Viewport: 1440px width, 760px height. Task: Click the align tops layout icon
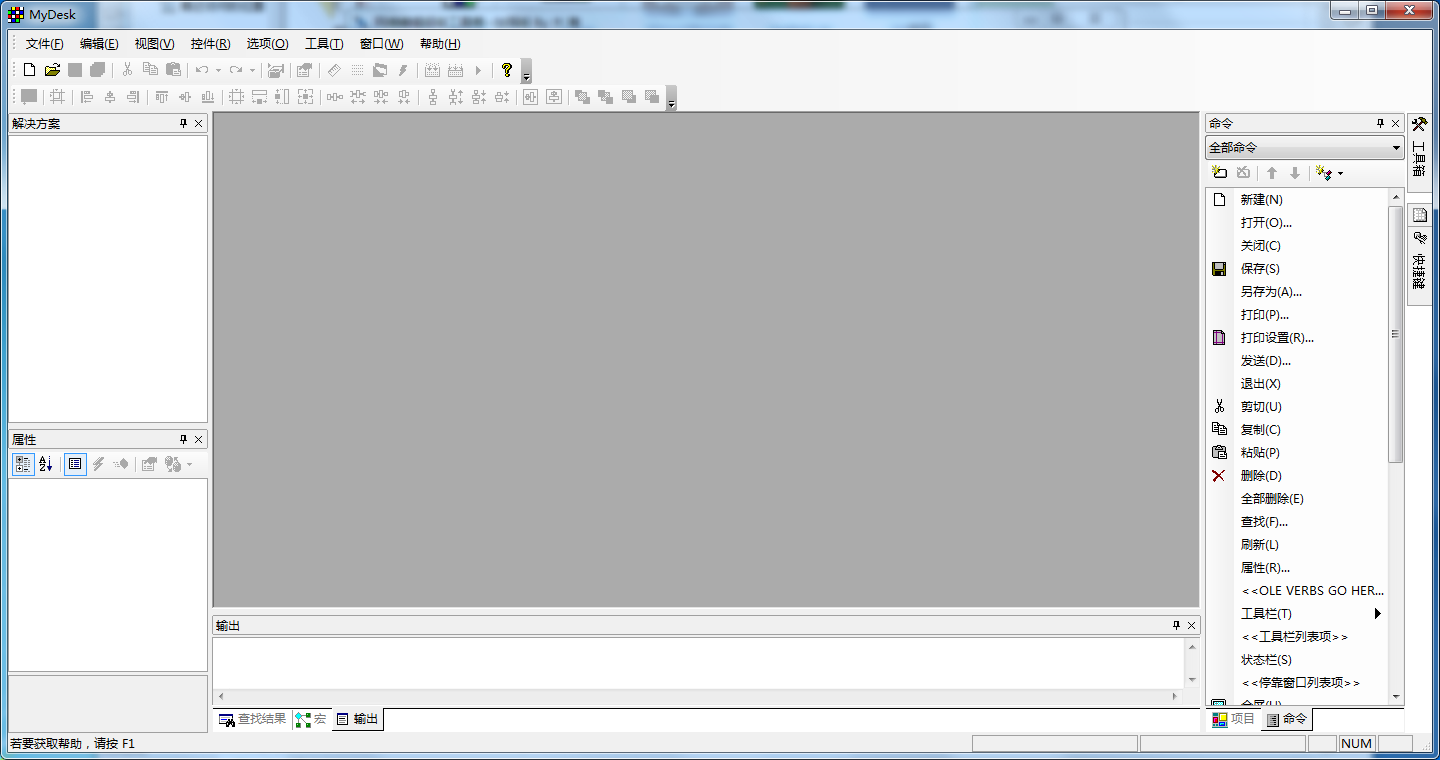click(162, 97)
